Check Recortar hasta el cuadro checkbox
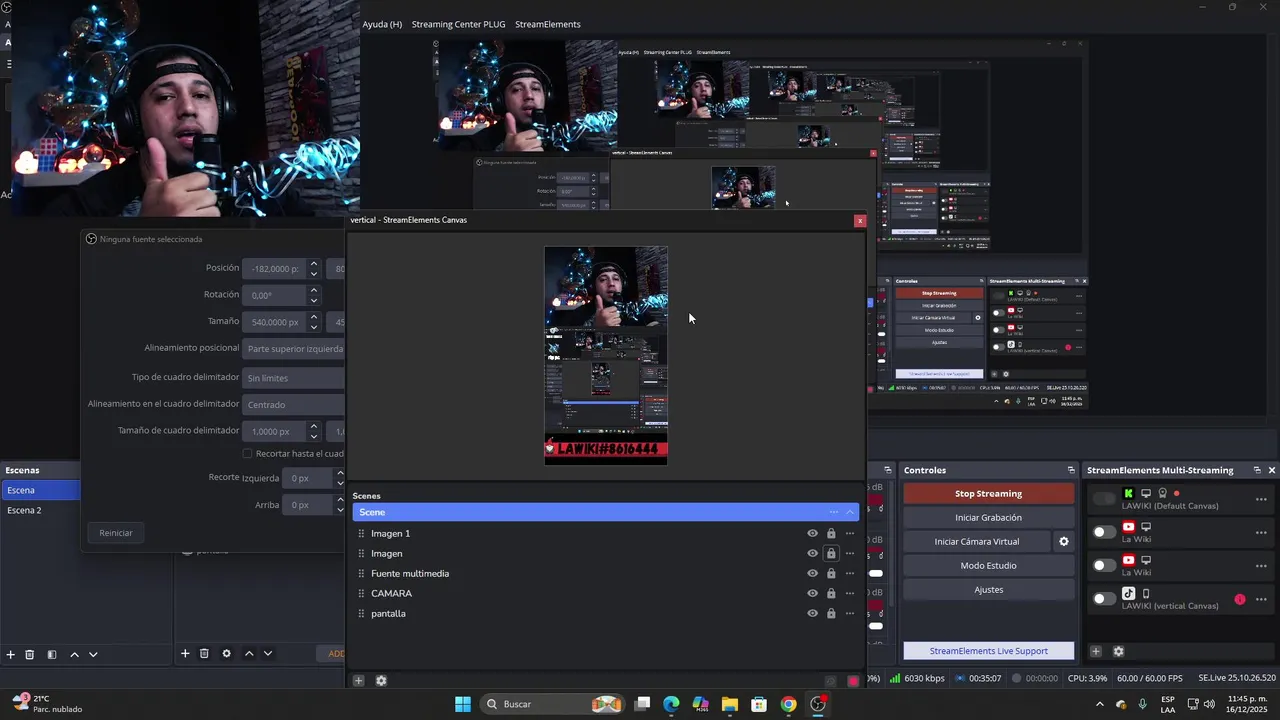Viewport: 1280px width, 720px height. coord(248,454)
